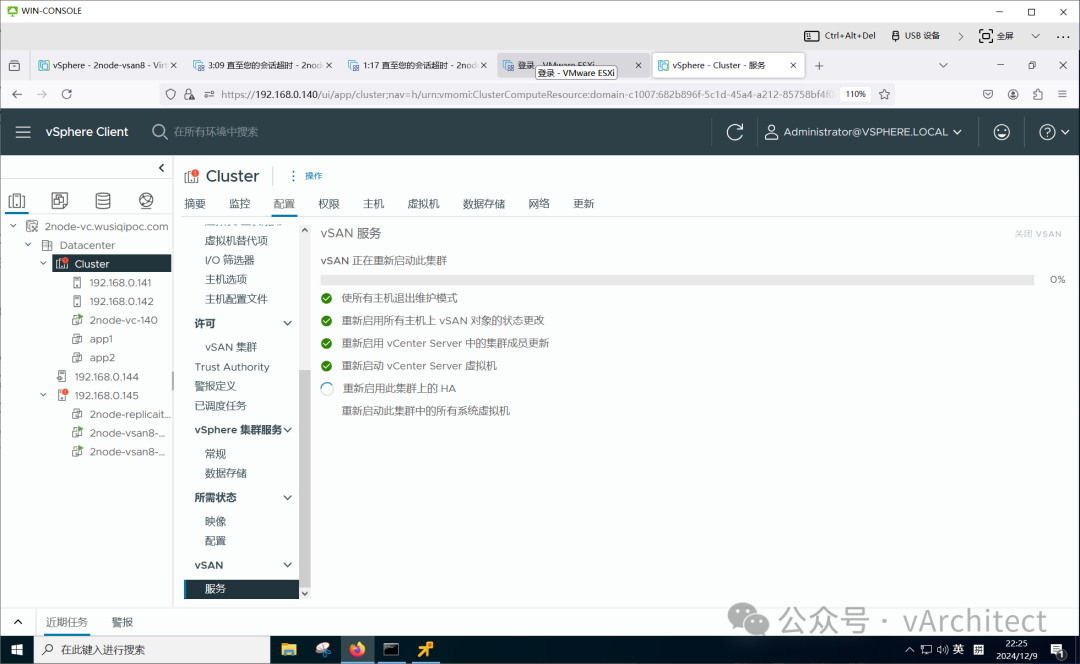The image size is (1080, 664).
Task: Open I/O 筛选器 in the config menu
Action: point(229,260)
